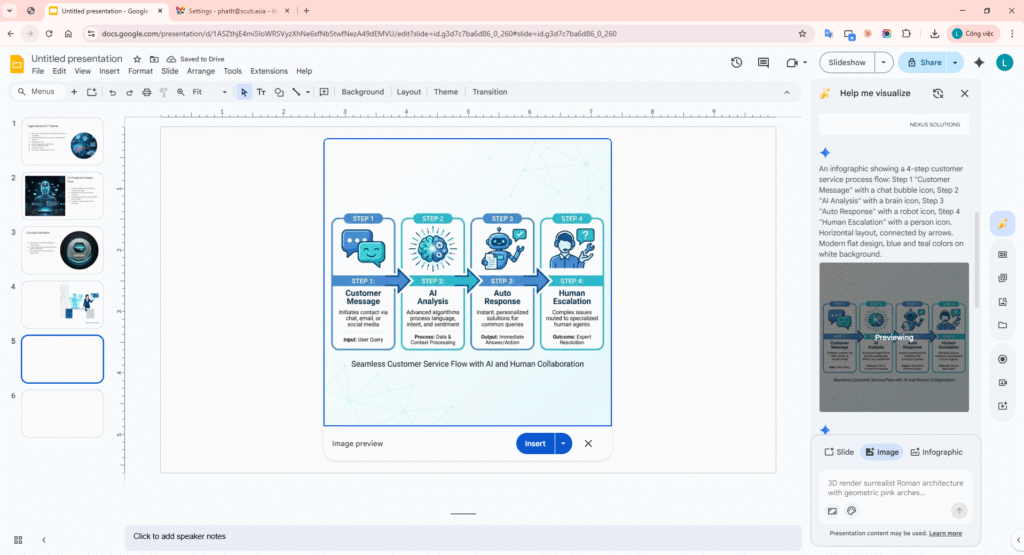Select the Shape tool in toolbar
Viewport: 1024px width, 555px height.
[x=279, y=92]
